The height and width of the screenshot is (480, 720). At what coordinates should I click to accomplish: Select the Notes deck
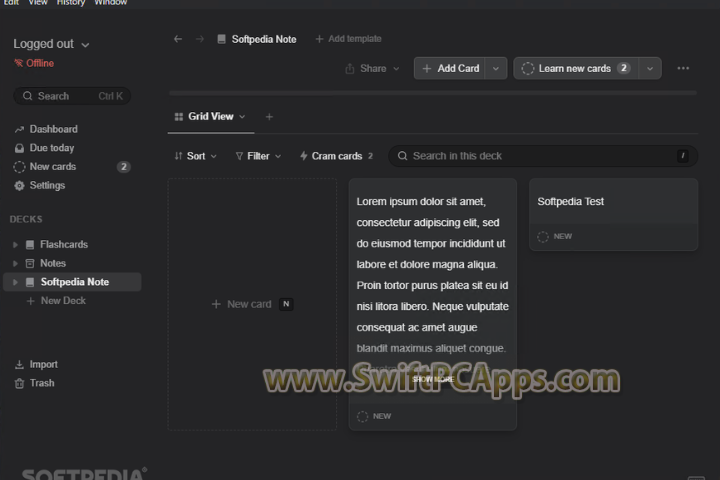[53, 264]
